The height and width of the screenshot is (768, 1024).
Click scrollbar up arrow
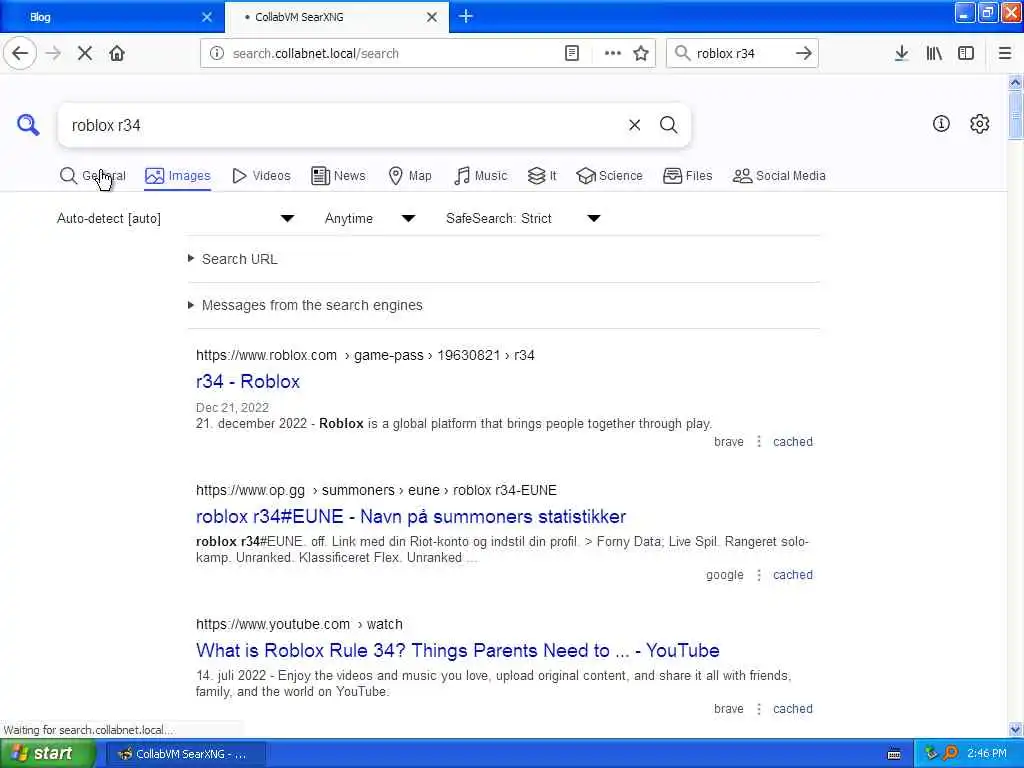tap(1016, 83)
